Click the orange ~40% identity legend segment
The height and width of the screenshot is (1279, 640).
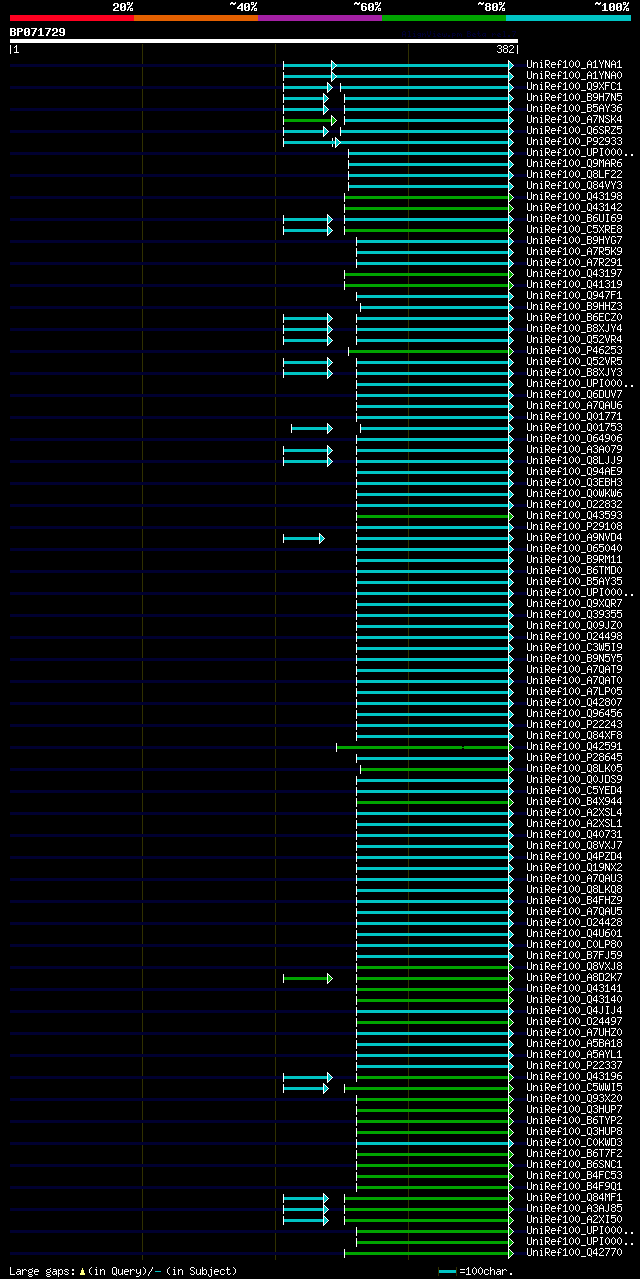195,17
